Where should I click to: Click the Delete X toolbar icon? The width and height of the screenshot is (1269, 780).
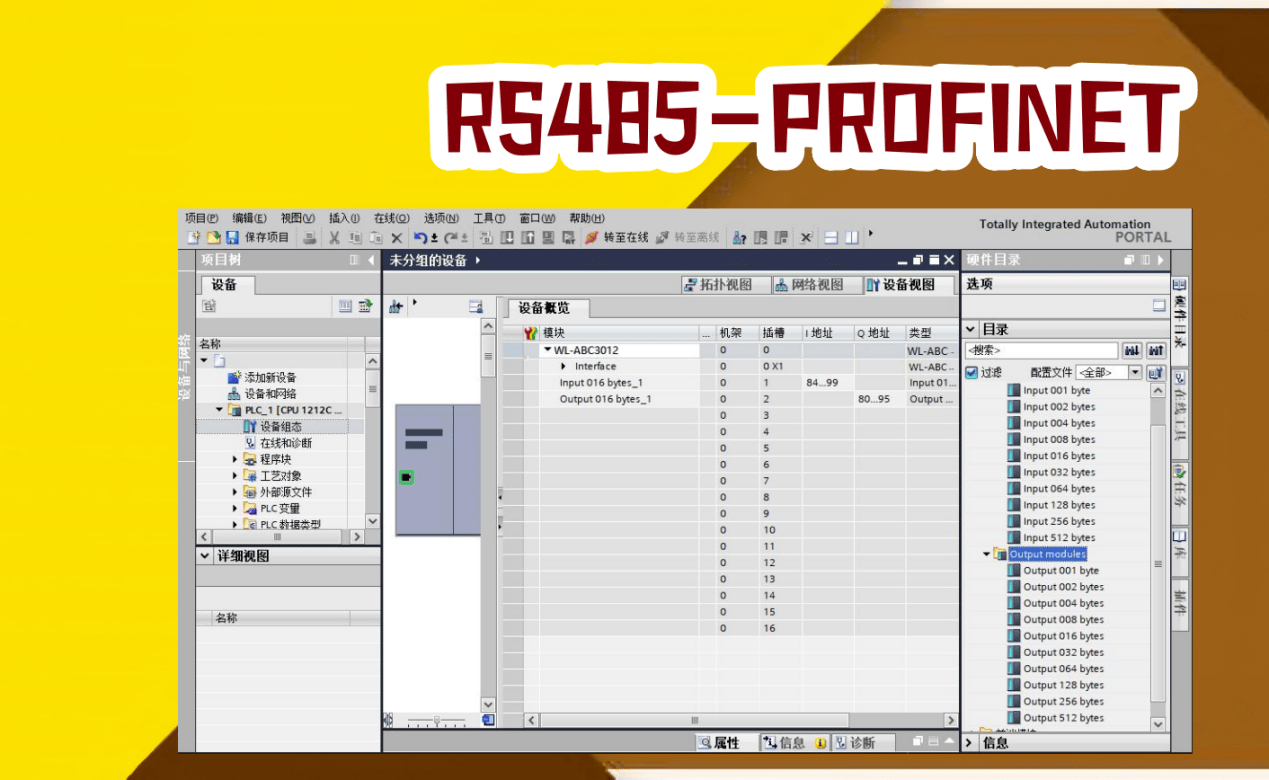[x=396, y=238]
